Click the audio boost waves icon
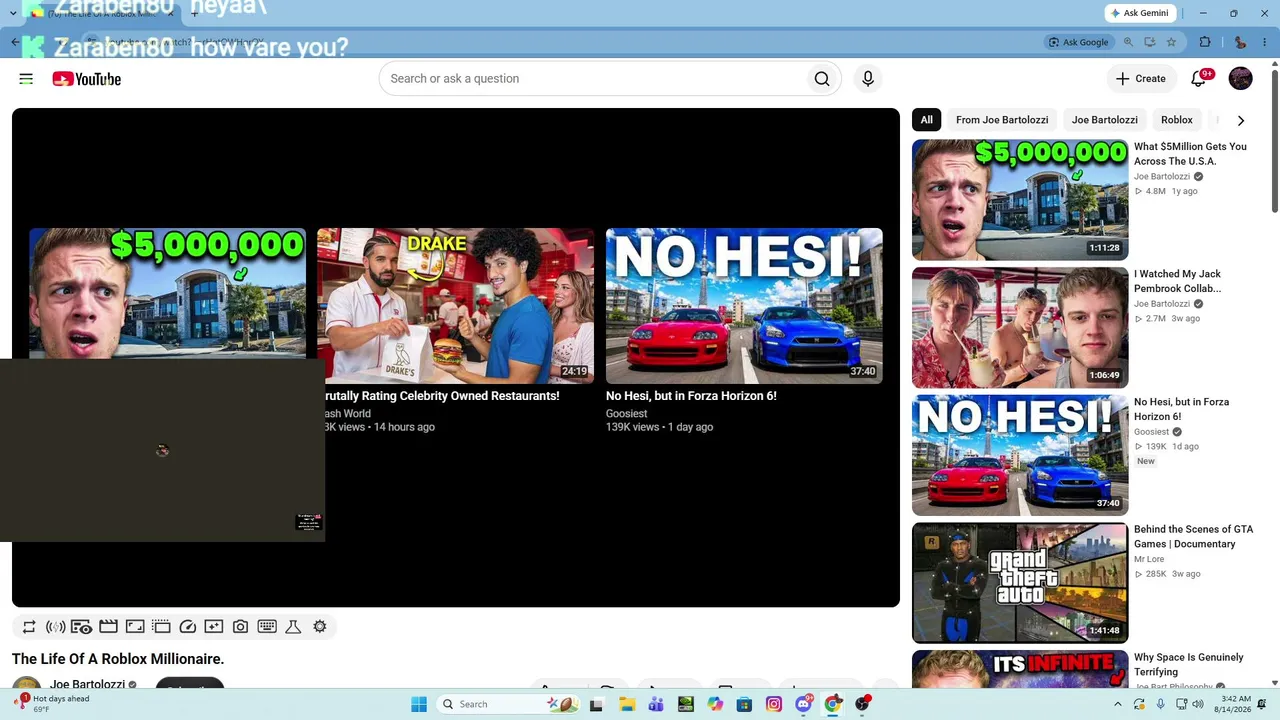 tap(56, 627)
